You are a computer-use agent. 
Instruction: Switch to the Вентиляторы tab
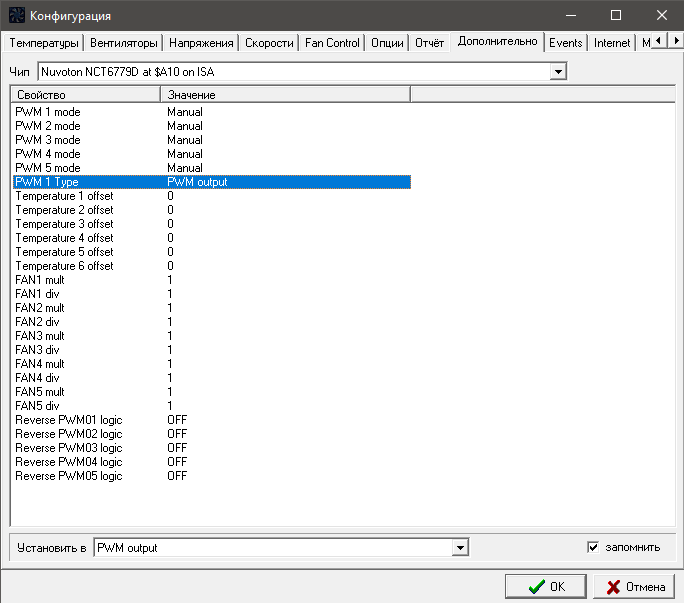pos(123,43)
